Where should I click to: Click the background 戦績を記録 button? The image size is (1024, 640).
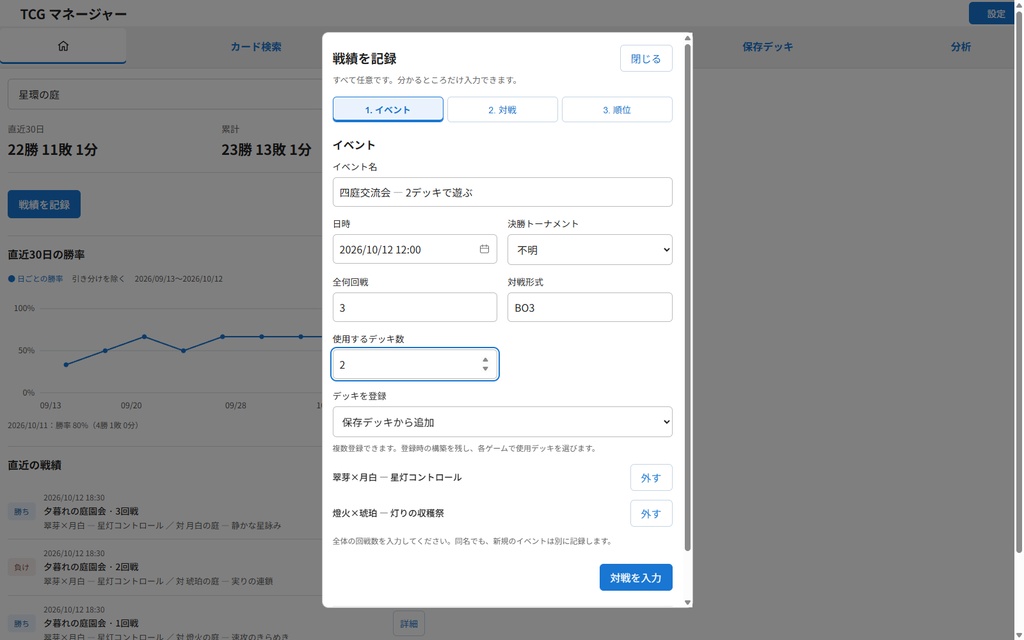(44, 204)
